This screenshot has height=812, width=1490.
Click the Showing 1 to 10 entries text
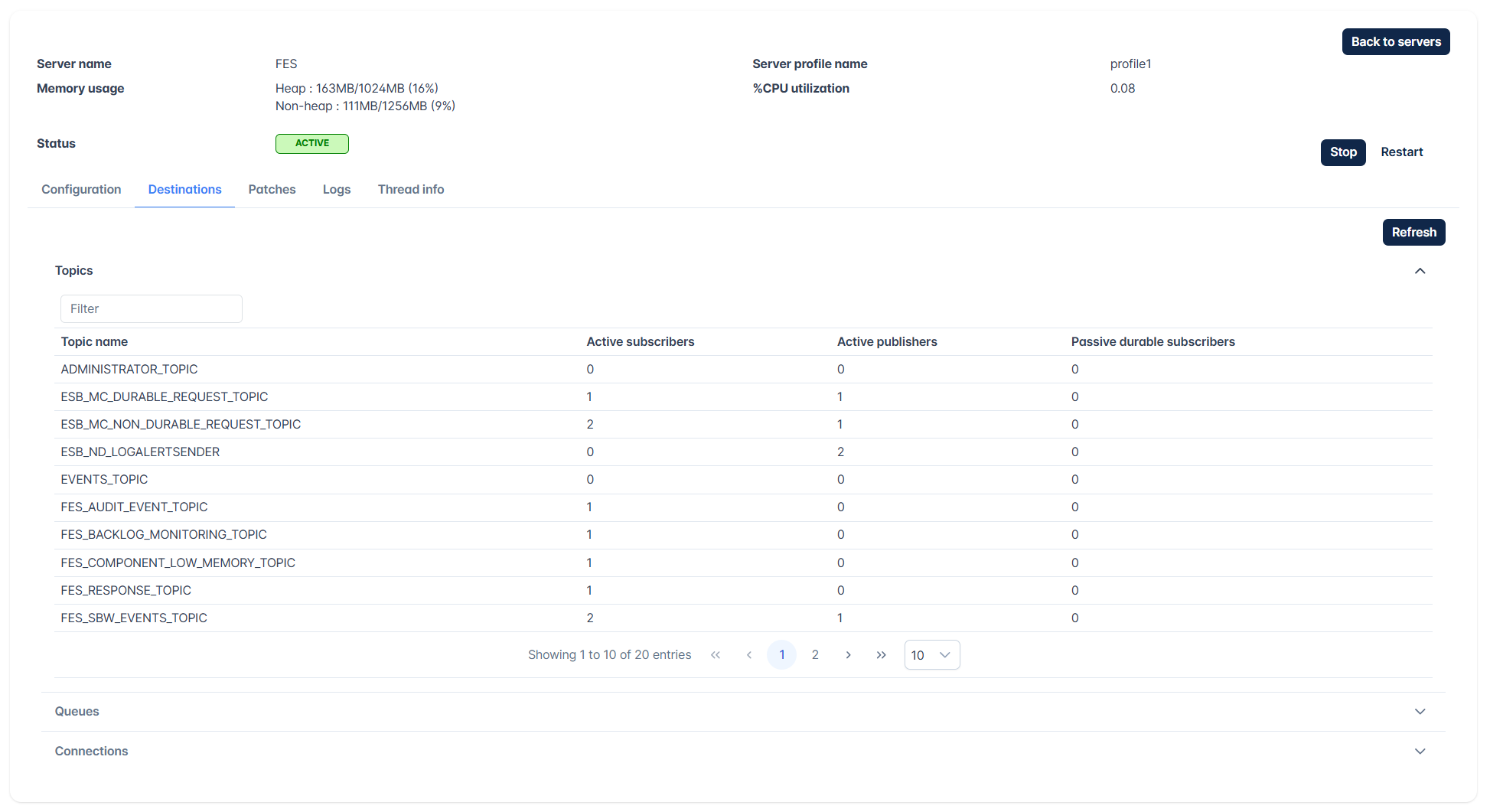(x=609, y=655)
